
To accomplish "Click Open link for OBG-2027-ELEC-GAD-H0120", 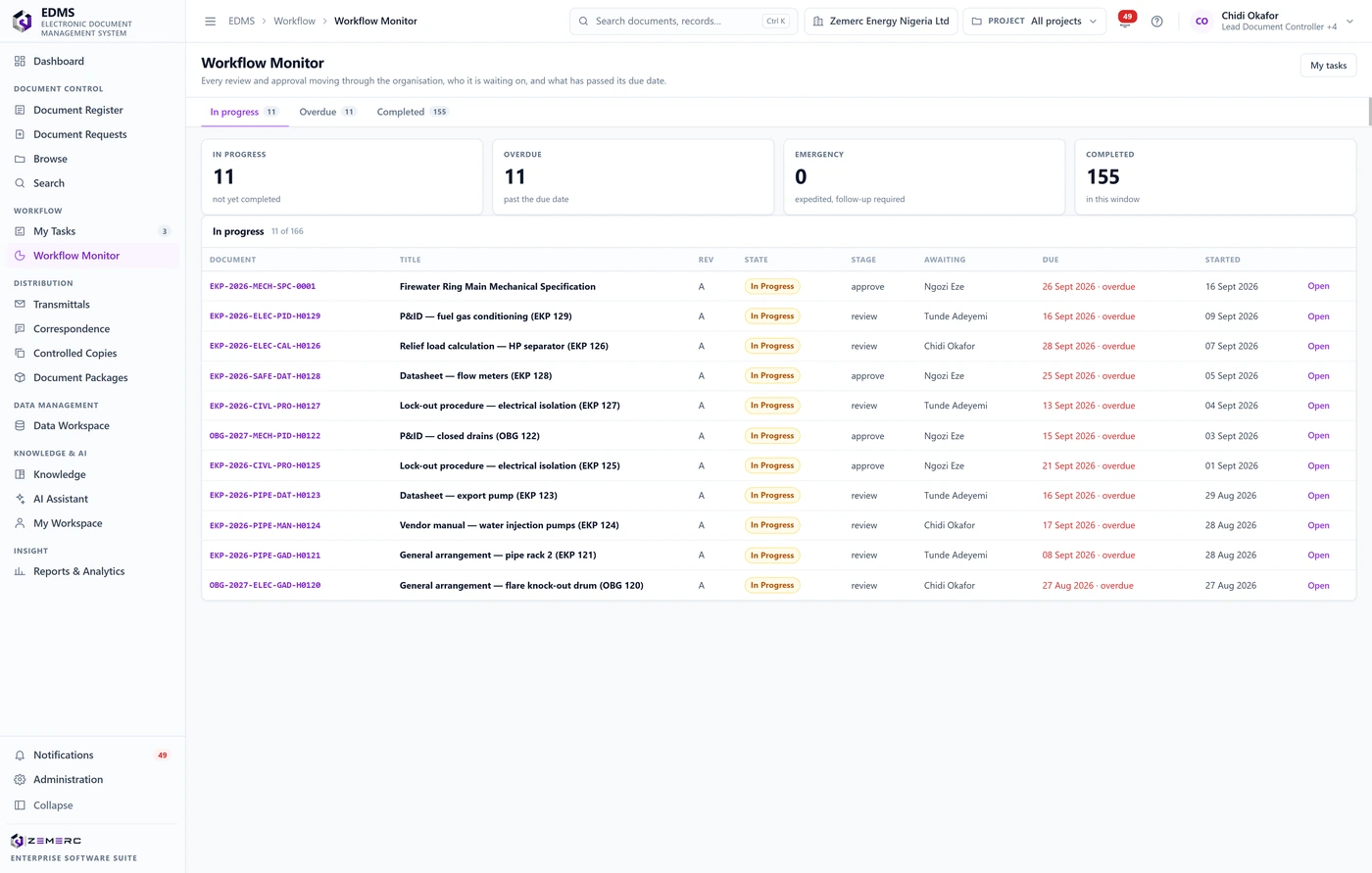I will [x=1318, y=585].
